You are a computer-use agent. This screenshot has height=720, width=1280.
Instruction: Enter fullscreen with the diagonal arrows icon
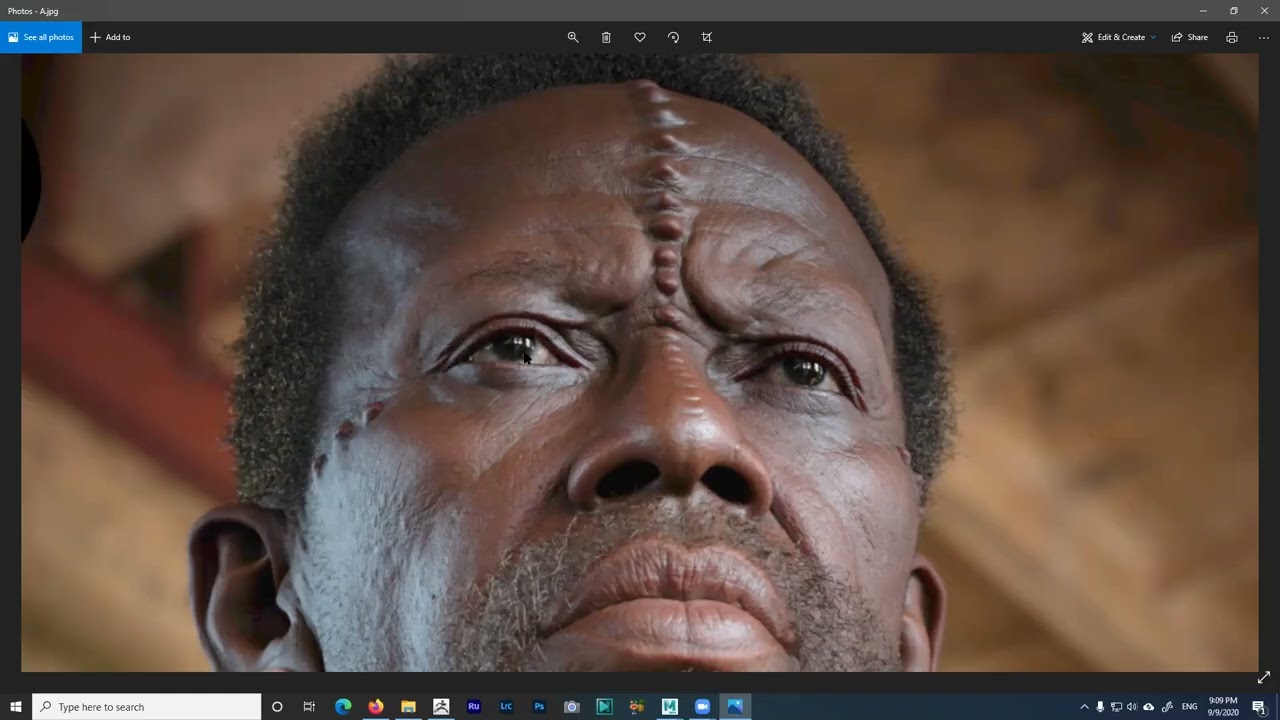coord(1264,677)
